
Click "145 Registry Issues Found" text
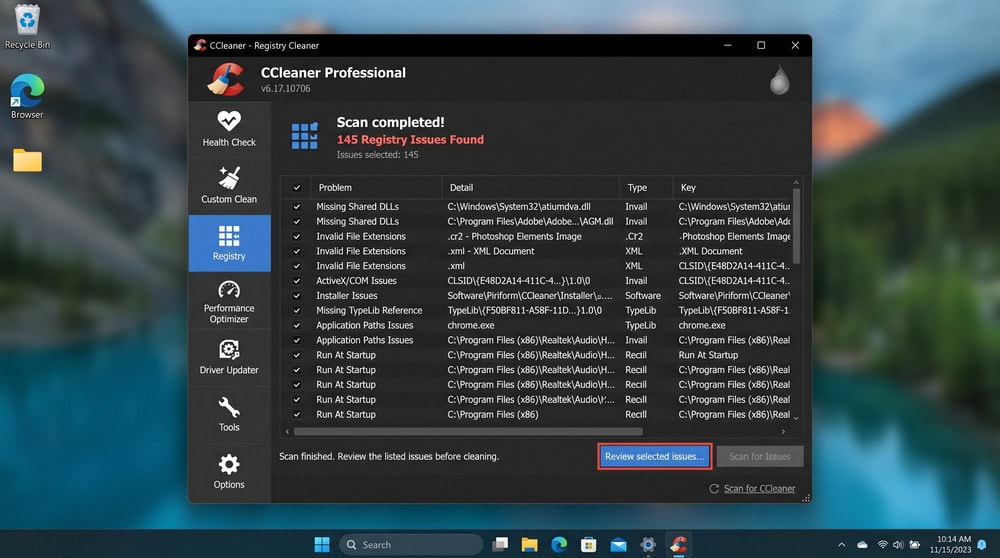click(x=410, y=140)
